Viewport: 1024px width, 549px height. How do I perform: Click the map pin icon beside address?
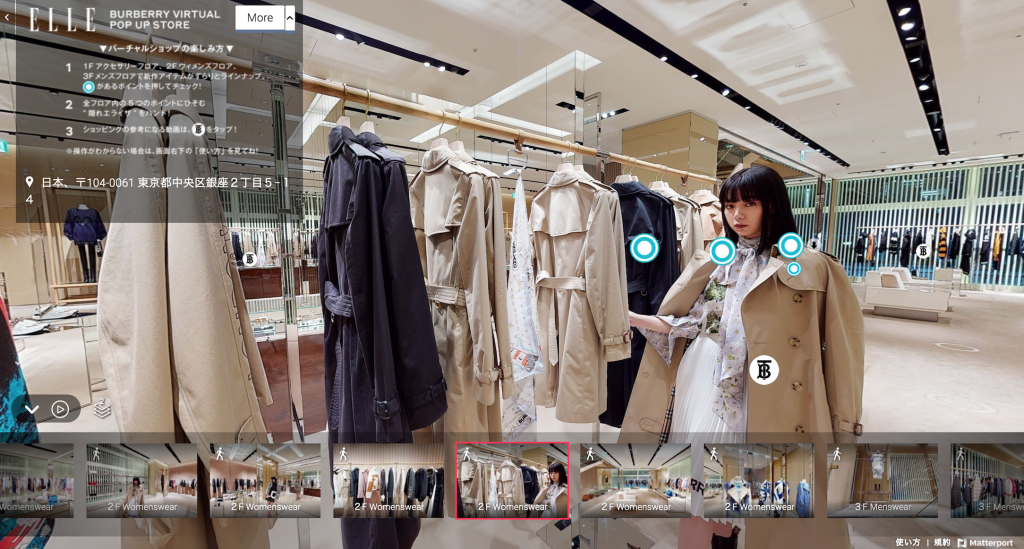(x=29, y=182)
